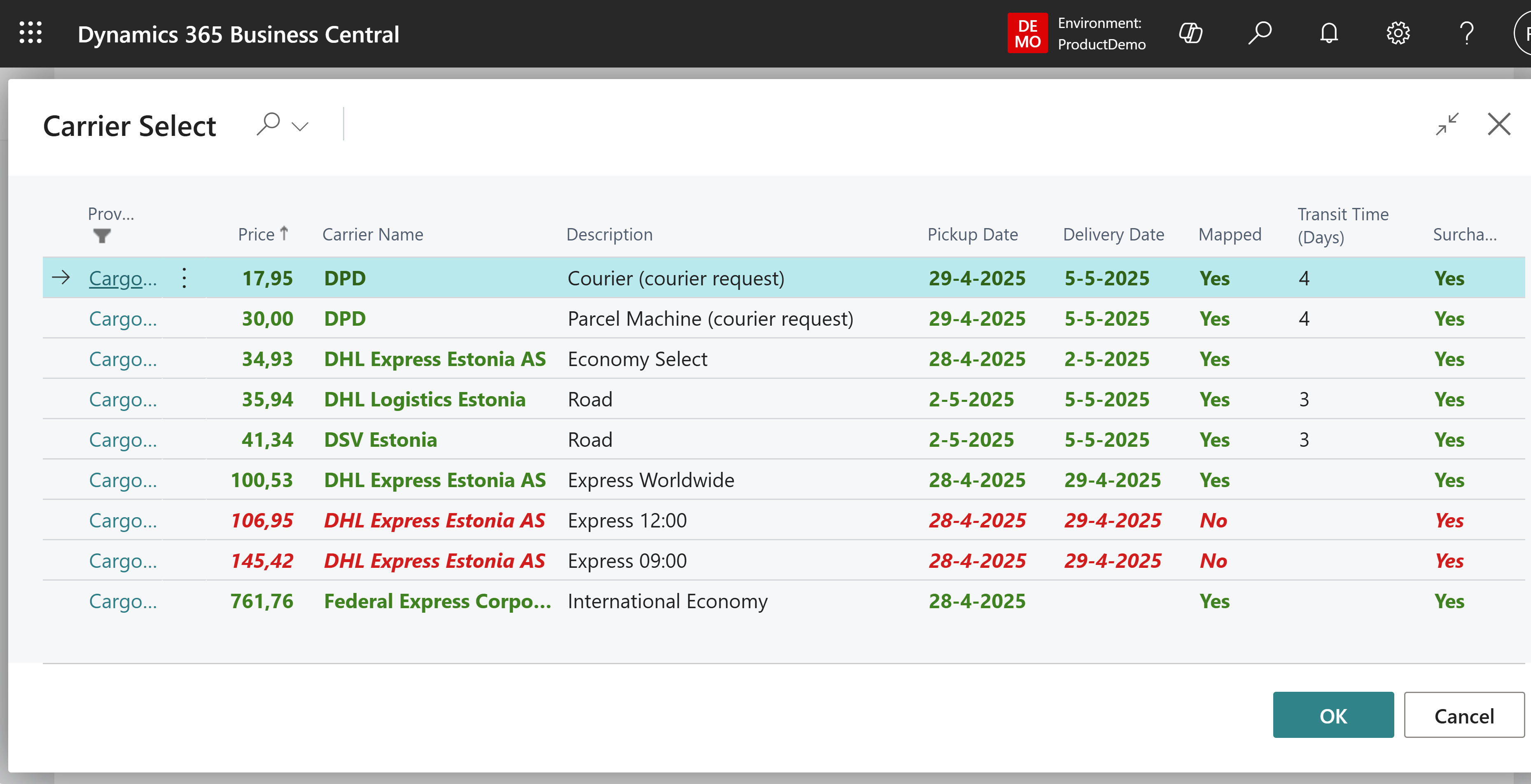
Task: Select DHL Logistics Estonia carrier name
Action: click(425, 399)
